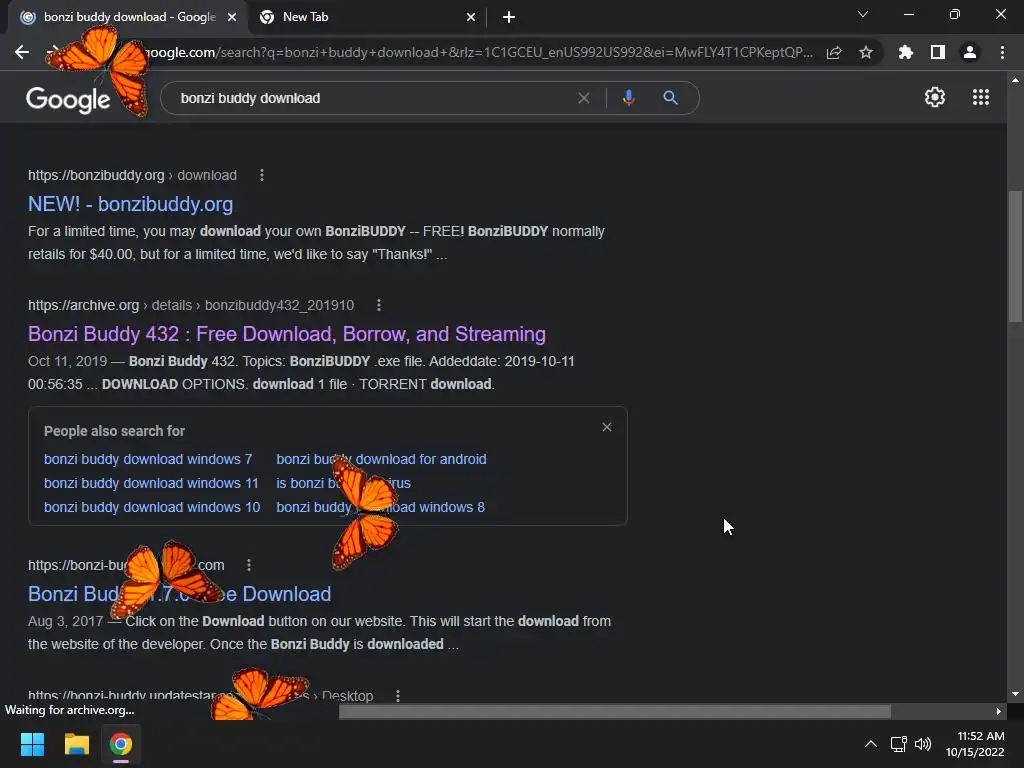Start voice search with the microphone

628,98
